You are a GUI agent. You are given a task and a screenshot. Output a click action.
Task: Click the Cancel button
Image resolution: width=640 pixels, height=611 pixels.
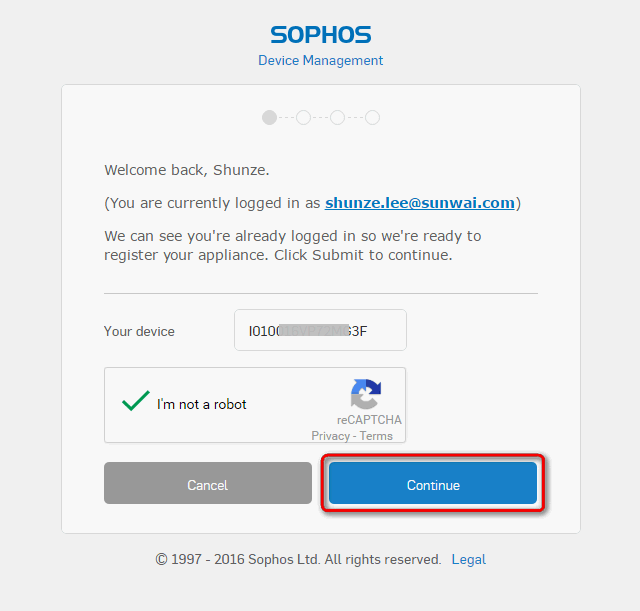(208, 483)
